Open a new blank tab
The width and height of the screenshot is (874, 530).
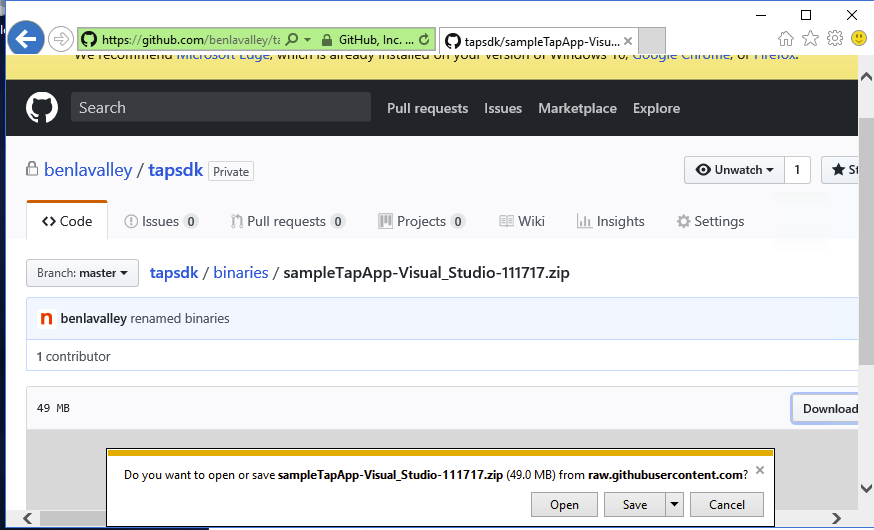tap(652, 41)
